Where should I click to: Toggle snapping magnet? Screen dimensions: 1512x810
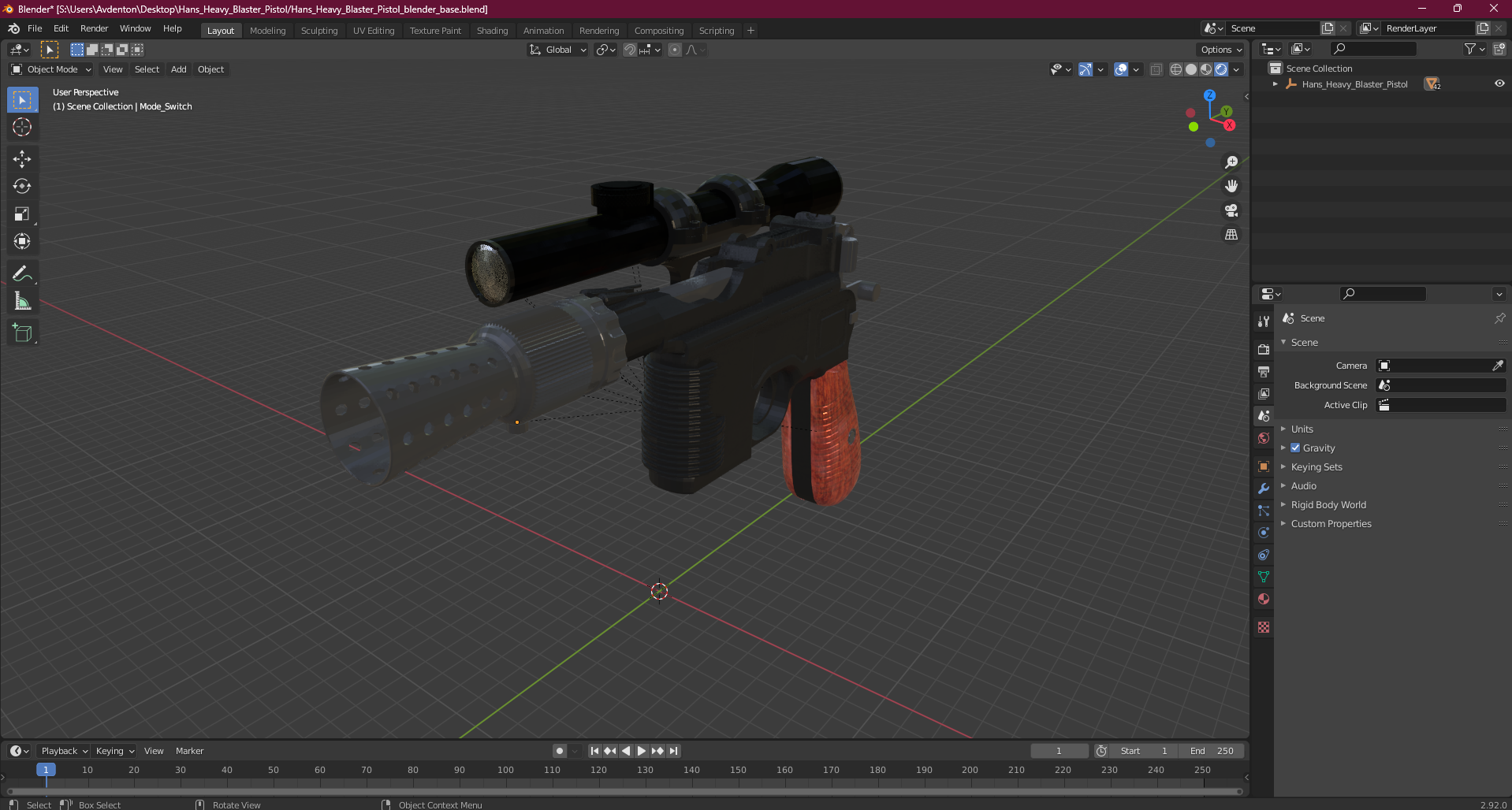629,50
